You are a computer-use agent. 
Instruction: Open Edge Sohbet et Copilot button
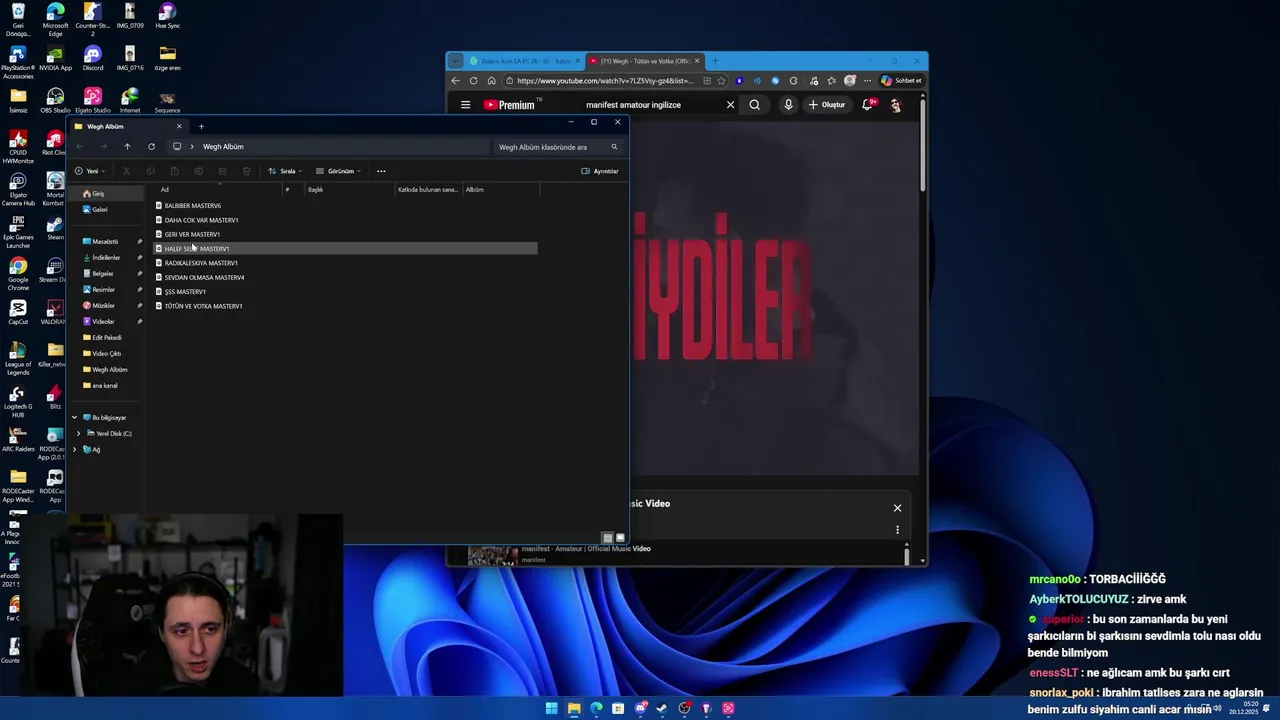901,81
